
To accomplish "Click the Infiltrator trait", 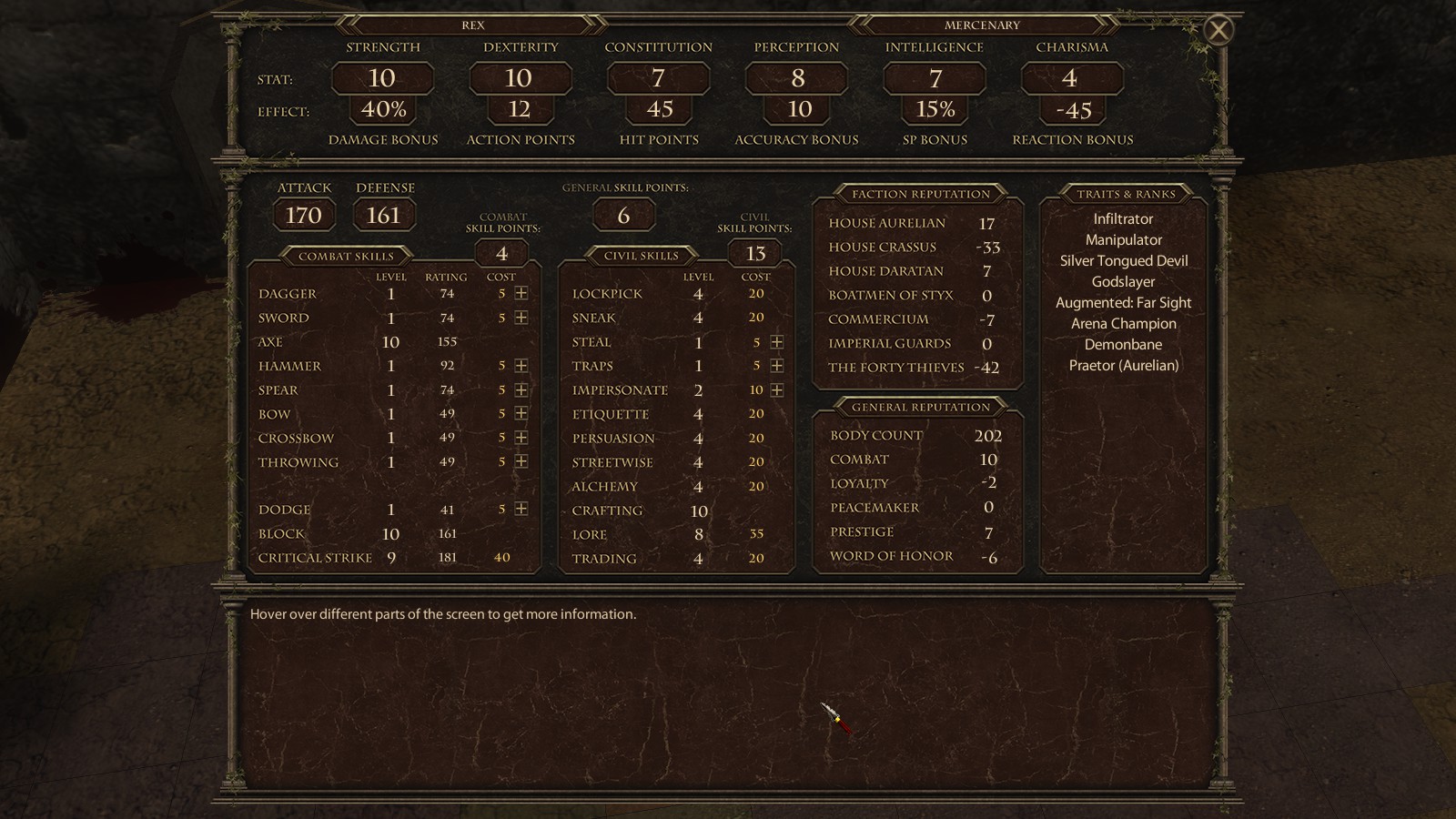I will (x=1123, y=219).
